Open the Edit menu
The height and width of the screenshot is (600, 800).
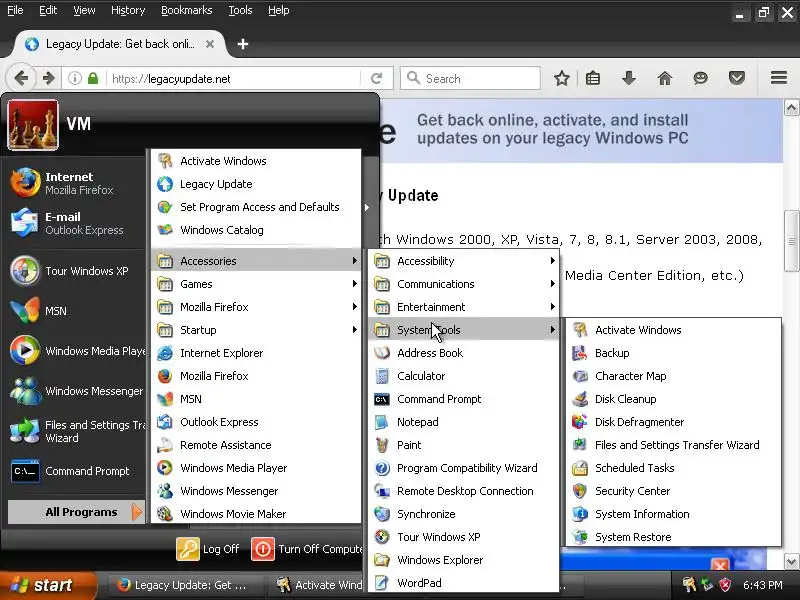point(48,10)
